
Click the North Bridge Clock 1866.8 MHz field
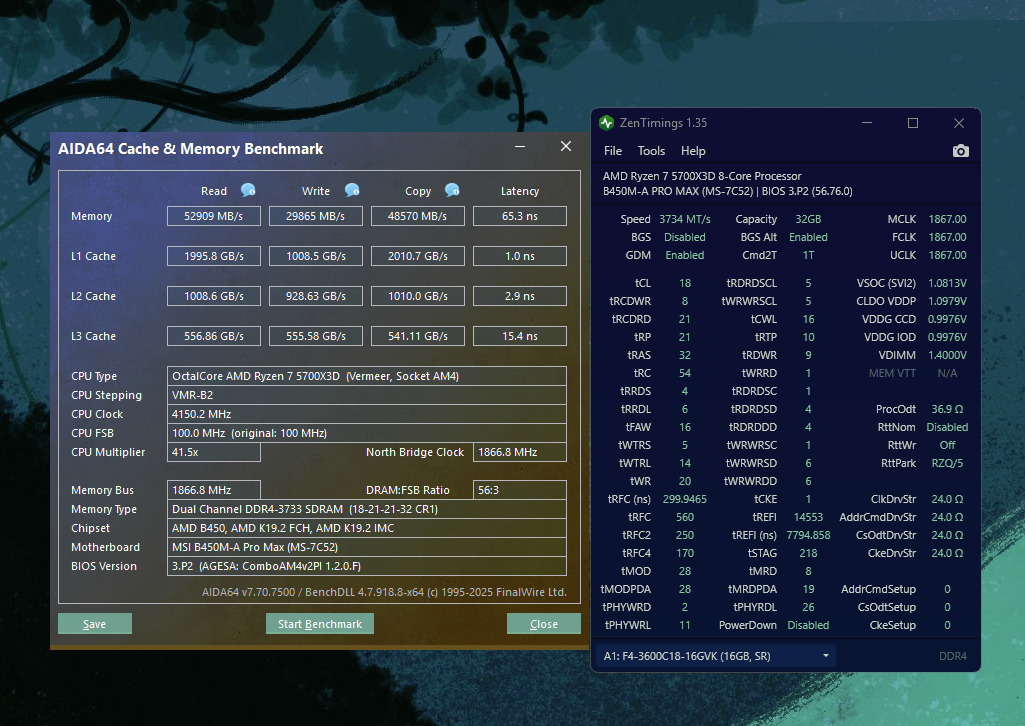click(520, 452)
